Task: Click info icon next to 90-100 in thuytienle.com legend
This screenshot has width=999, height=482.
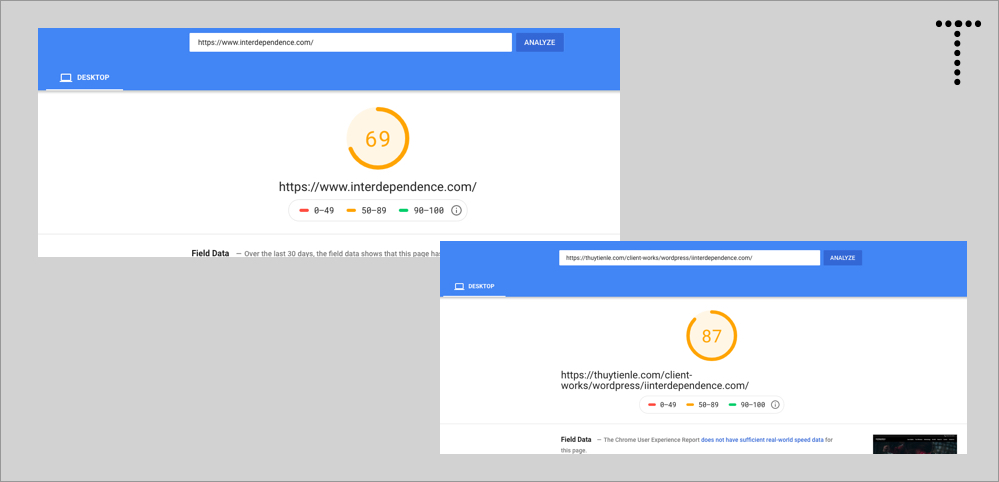Action: [x=775, y=404]
